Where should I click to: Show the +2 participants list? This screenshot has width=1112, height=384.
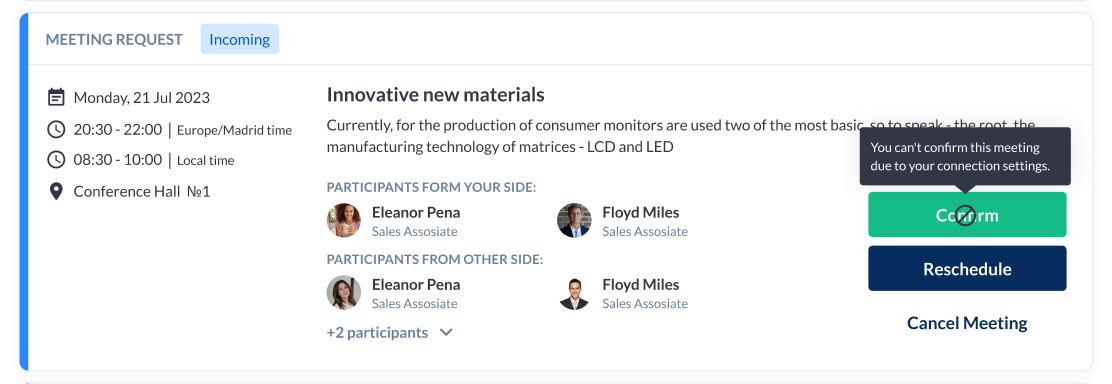point(377,332)
